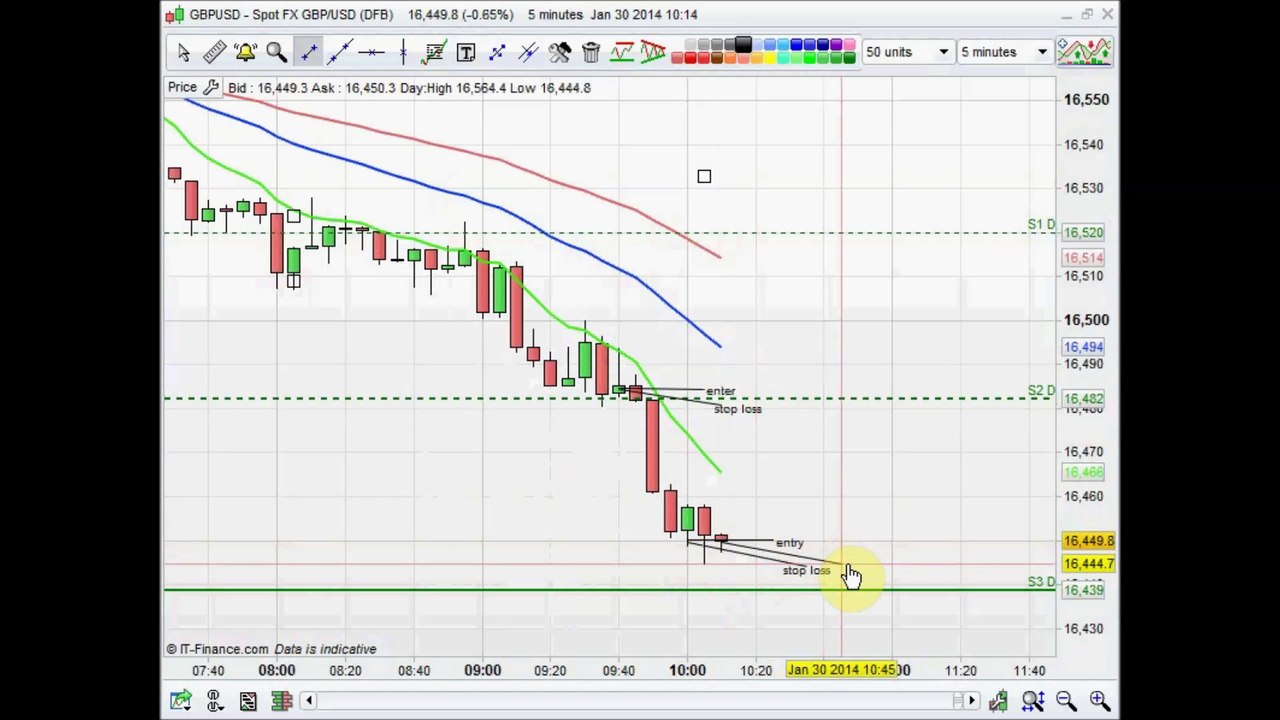1280x720 pixels.
Task: Click the Price panel label
Action: click(182, 88)
